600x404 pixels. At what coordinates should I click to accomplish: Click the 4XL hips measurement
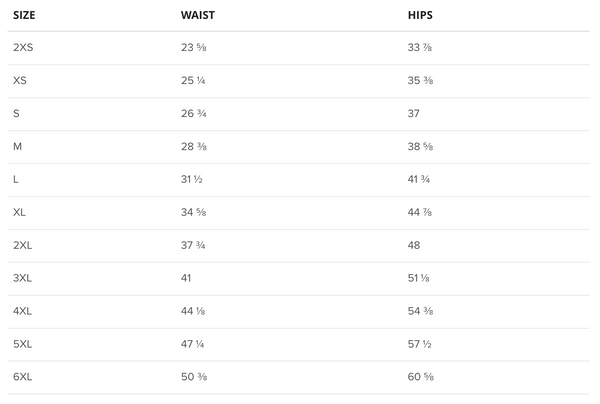pos(419,311)
